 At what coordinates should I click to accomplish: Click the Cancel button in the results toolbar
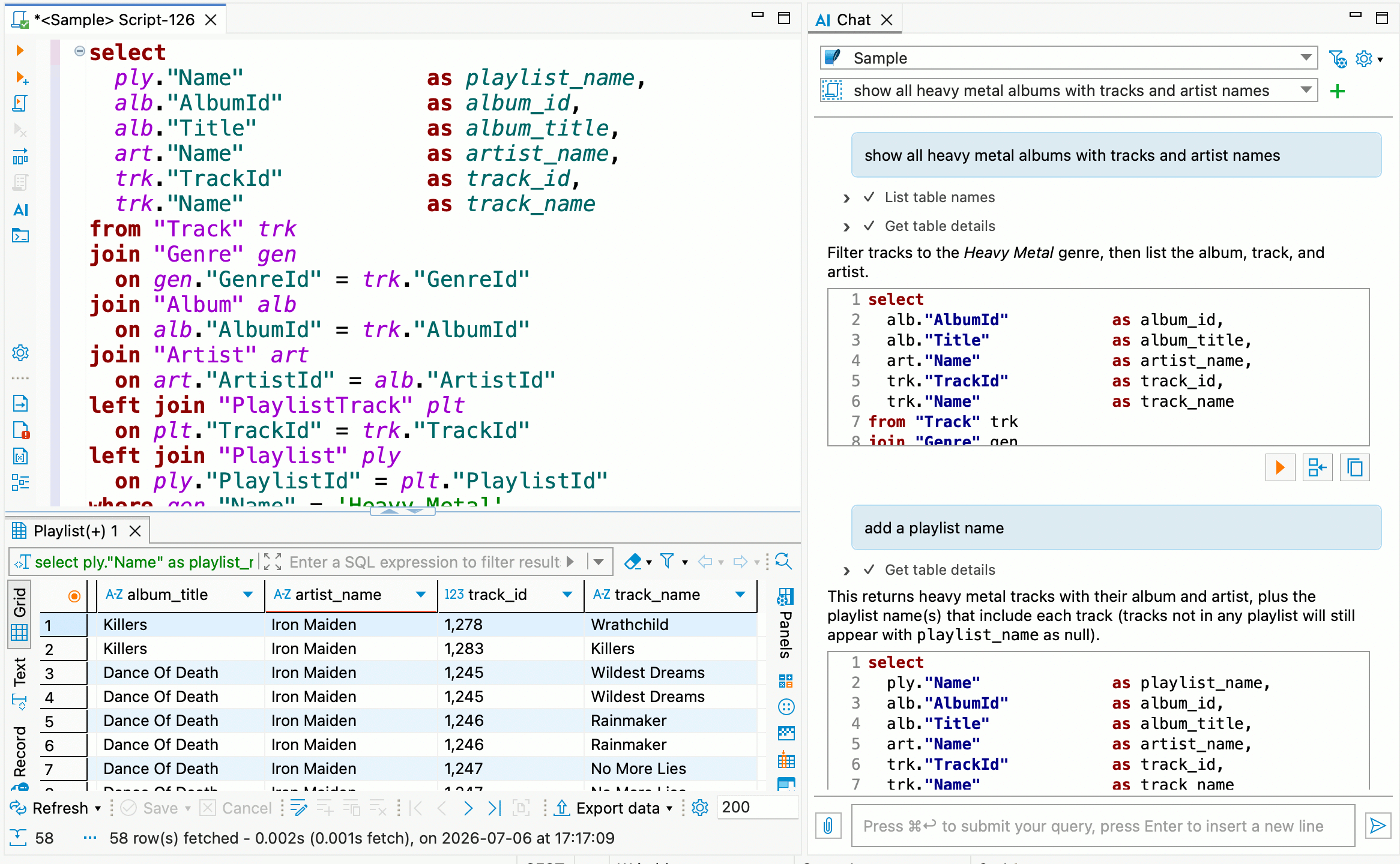[x=237, y=808]
